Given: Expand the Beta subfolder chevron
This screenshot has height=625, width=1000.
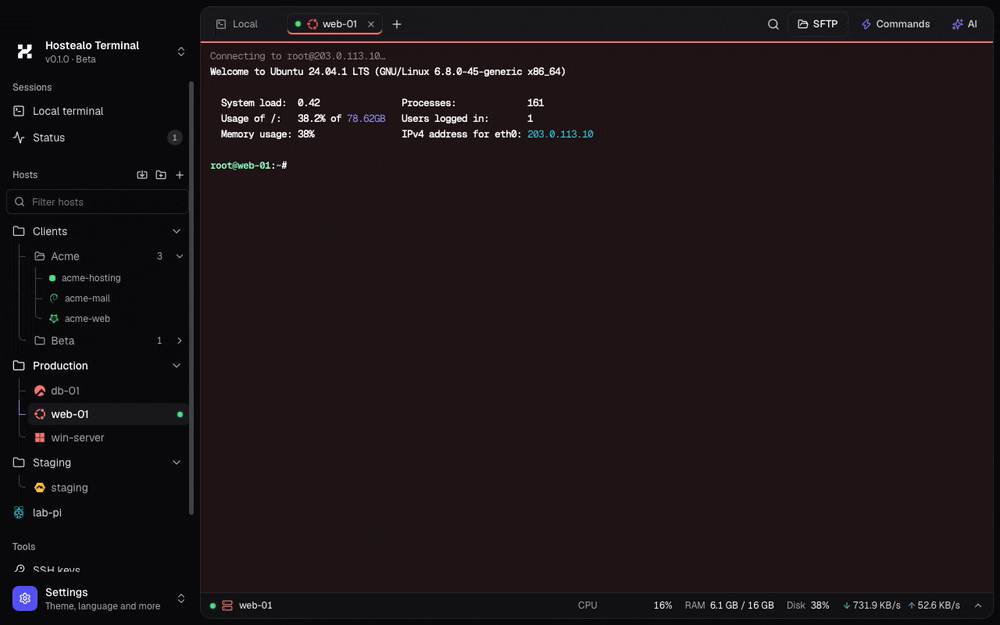Looking at the screenshot, I should pyautogui.click(x=180, y=341).
